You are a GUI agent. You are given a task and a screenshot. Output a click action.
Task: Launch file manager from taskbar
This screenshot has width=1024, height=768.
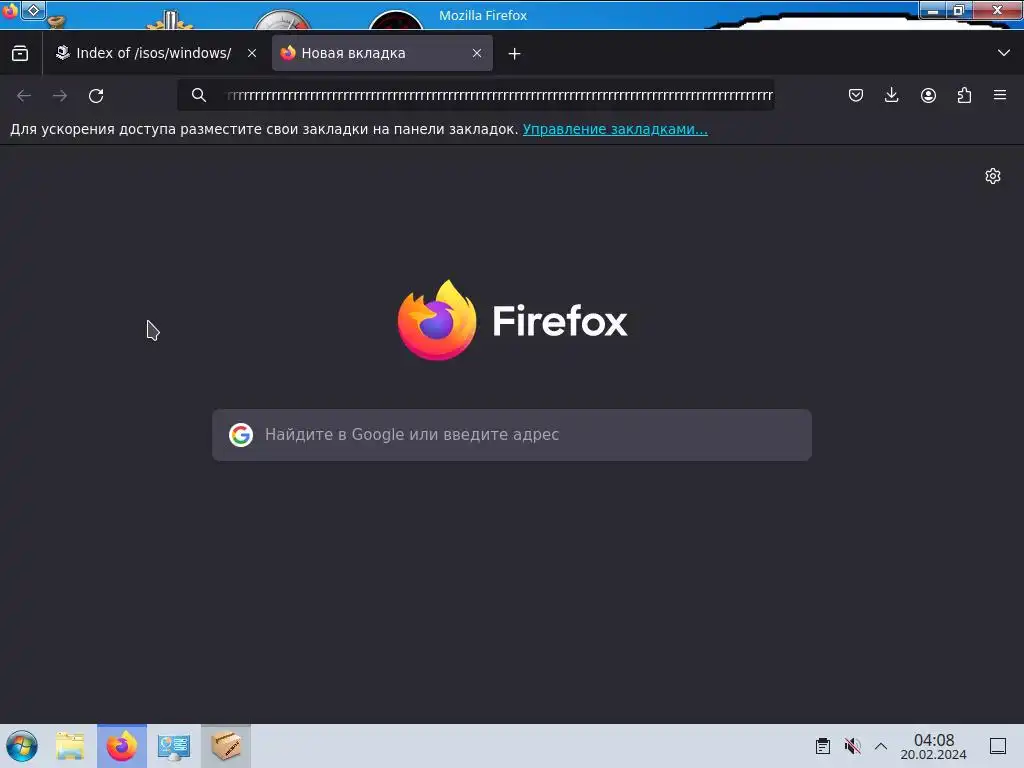pos(70,746)
